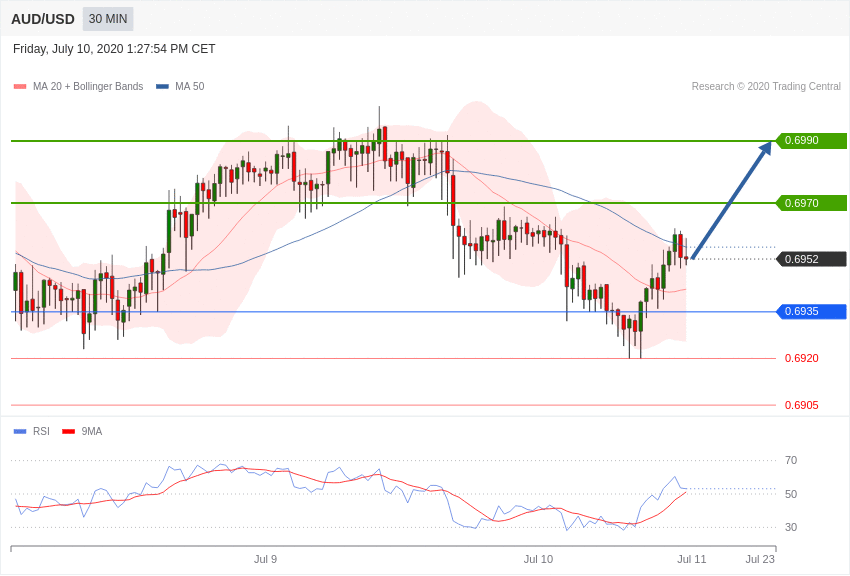
Task: Click the RSI 30 level label
Action: (791, 527)
